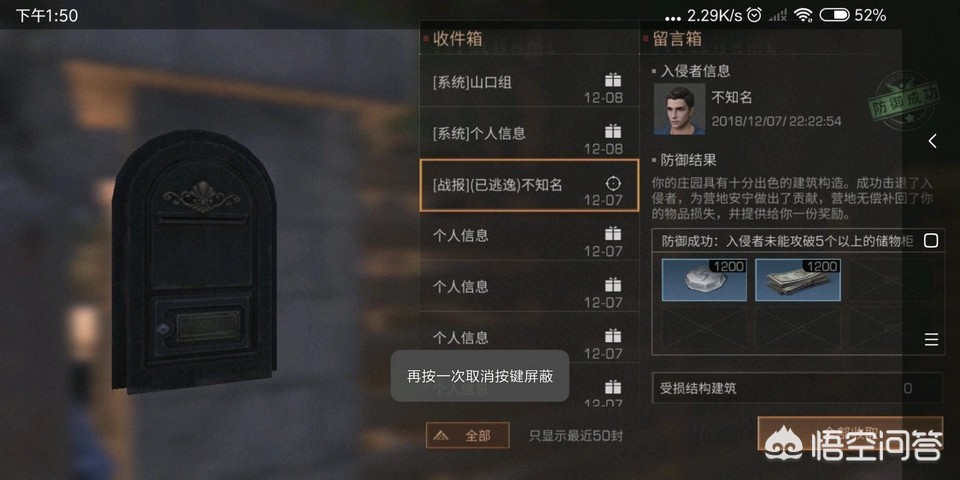Image resolution: width=960 pixels, height=480 pixels.
Task: Click the mailbox model on the left
Action: 194,261
